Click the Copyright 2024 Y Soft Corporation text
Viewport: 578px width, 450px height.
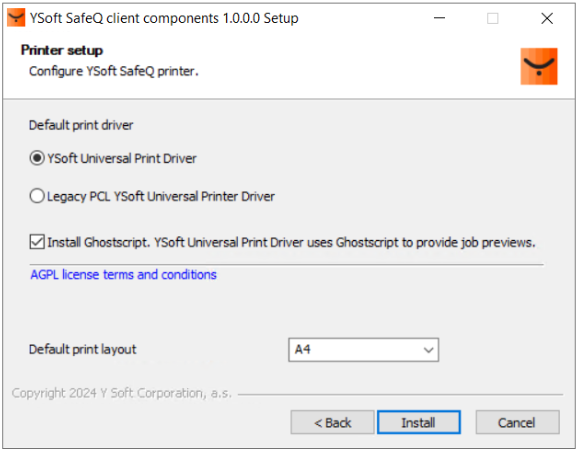pyautogui.click(x=122, y=394)
